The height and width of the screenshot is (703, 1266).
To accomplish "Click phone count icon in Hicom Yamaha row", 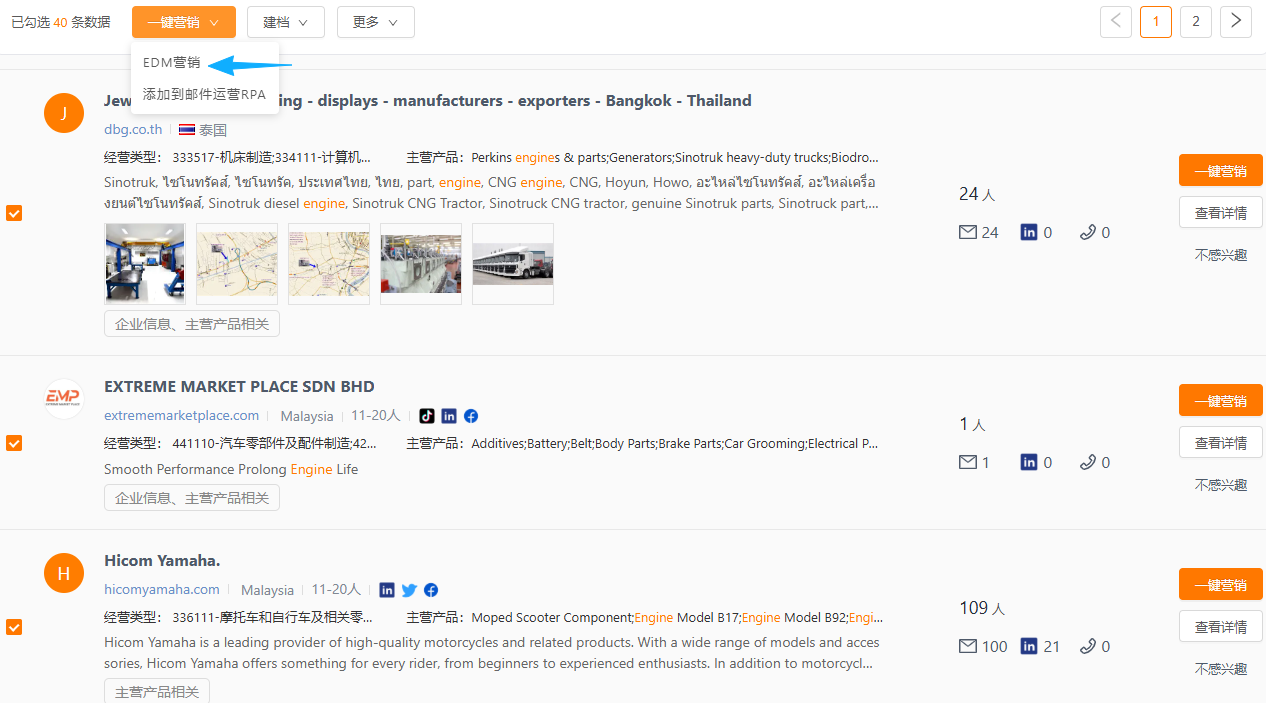I will [x=1088, y=646].
